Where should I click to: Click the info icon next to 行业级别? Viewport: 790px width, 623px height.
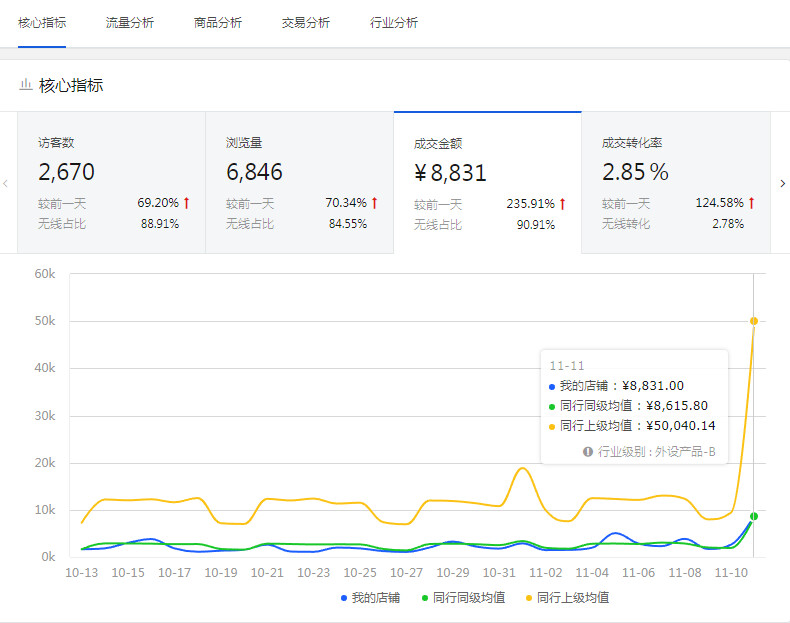pyautogui.click(x=588, y=452)
